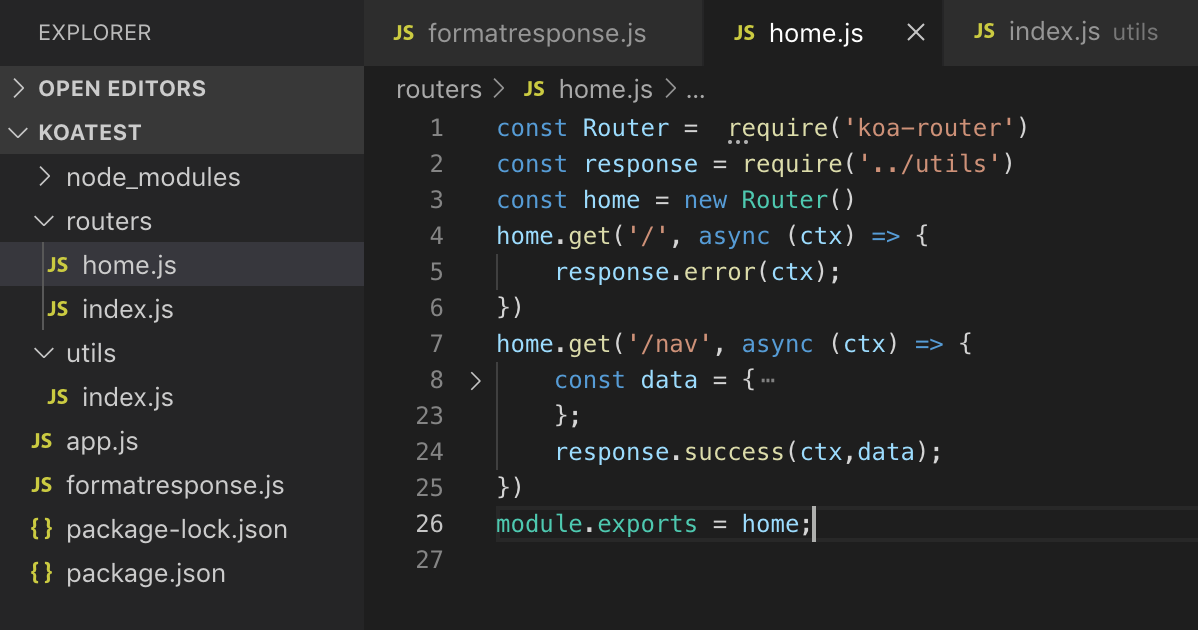
Task: Click JS icon beside app.js file
Action: [x=42, y=441]
